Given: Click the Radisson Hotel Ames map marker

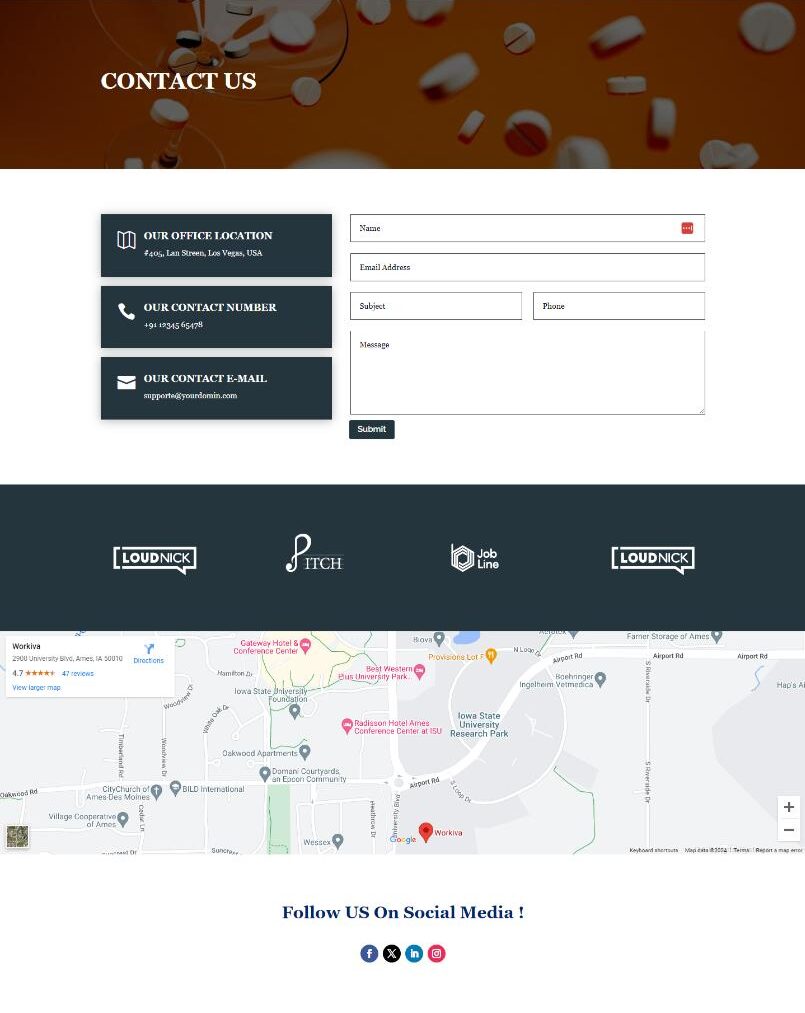Looking at the screenshot, I should [347, 726].
